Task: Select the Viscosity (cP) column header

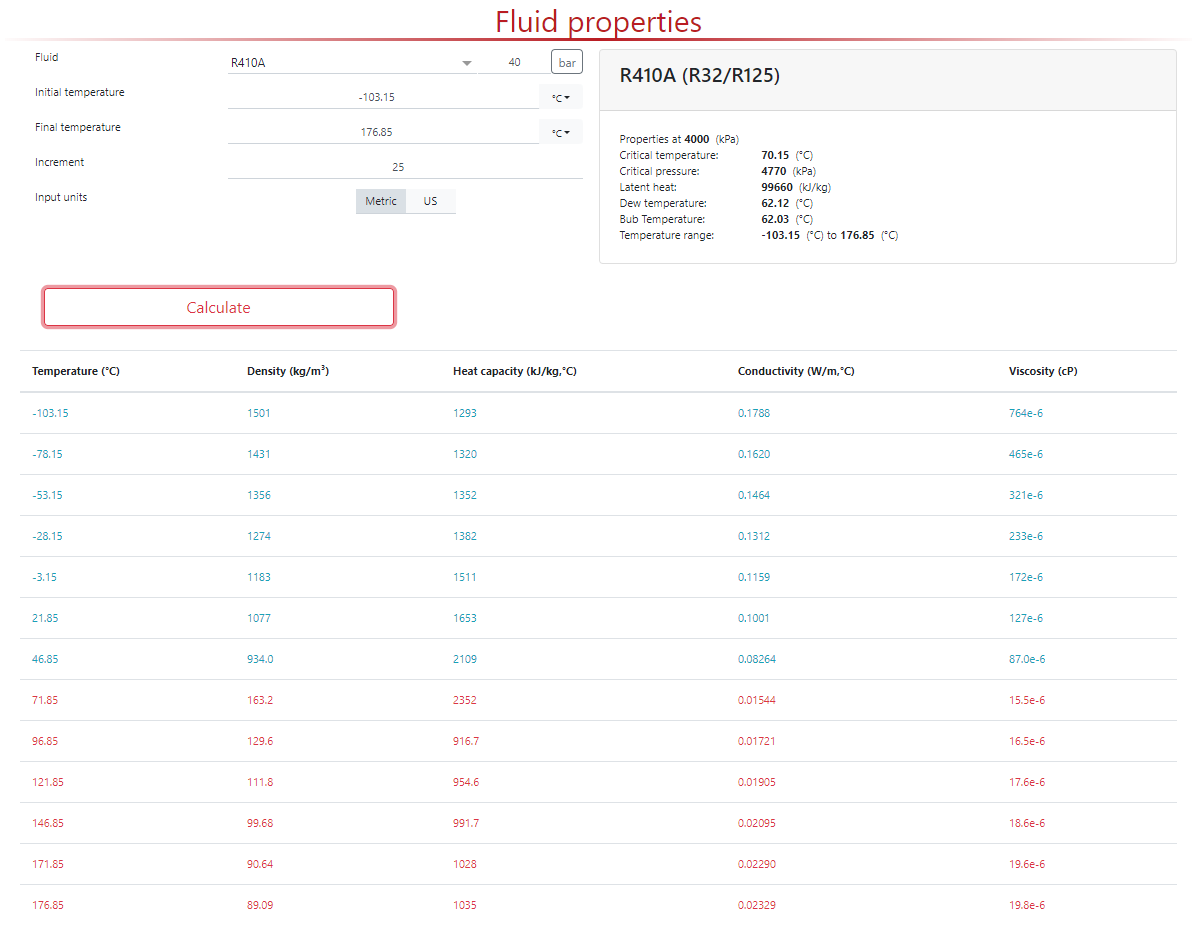Action: point(1043,371)
